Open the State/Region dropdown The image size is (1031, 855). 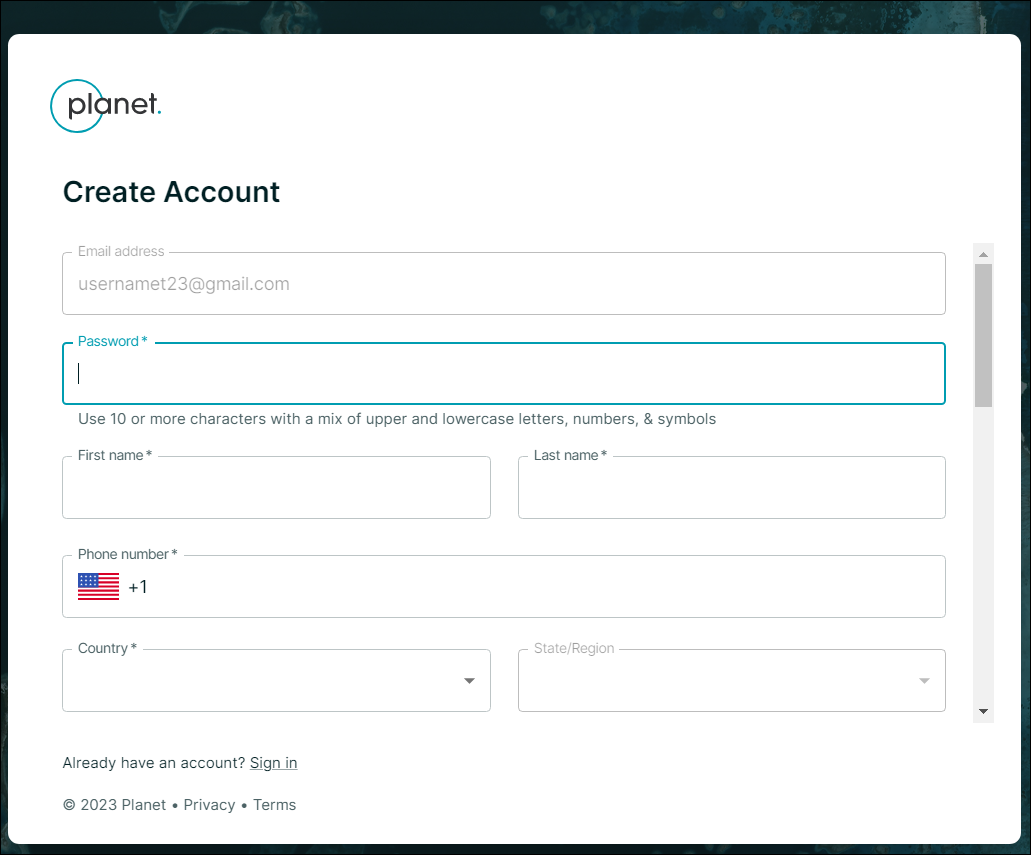click(731, 681)
